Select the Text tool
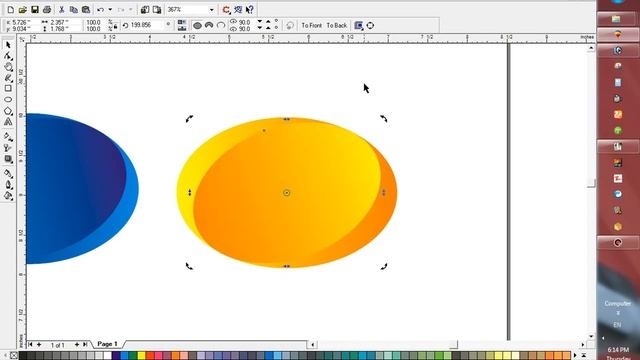 click(8, 122)
